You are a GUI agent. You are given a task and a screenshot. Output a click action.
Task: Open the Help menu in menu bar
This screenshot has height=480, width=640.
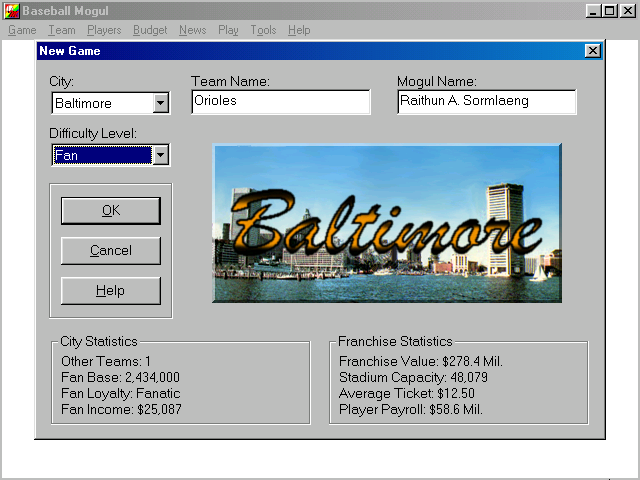(x=299, y=30)
